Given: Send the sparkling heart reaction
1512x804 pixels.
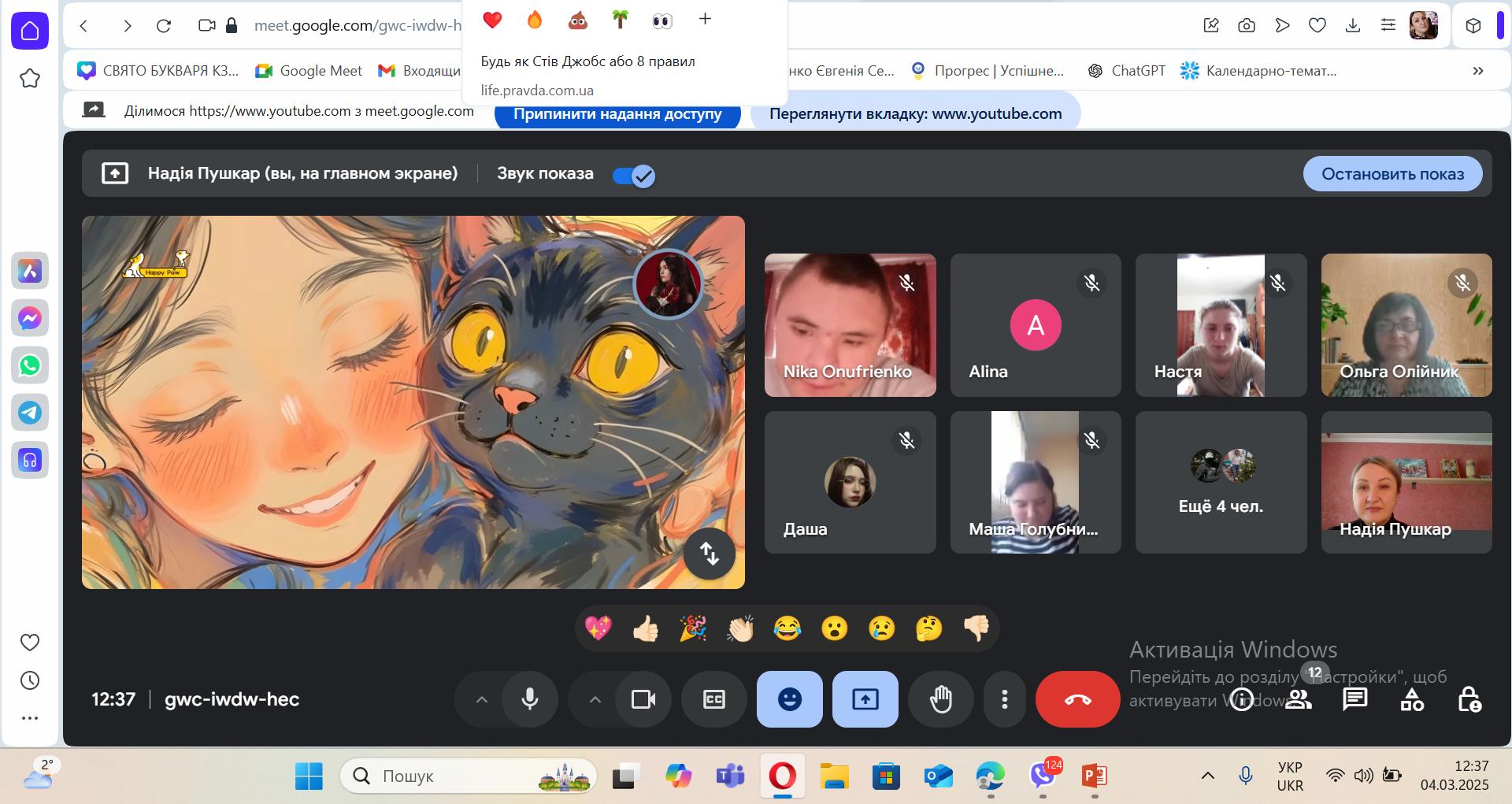Looking at the screenshot, I should pyautogui.click(x=598, y=628).
